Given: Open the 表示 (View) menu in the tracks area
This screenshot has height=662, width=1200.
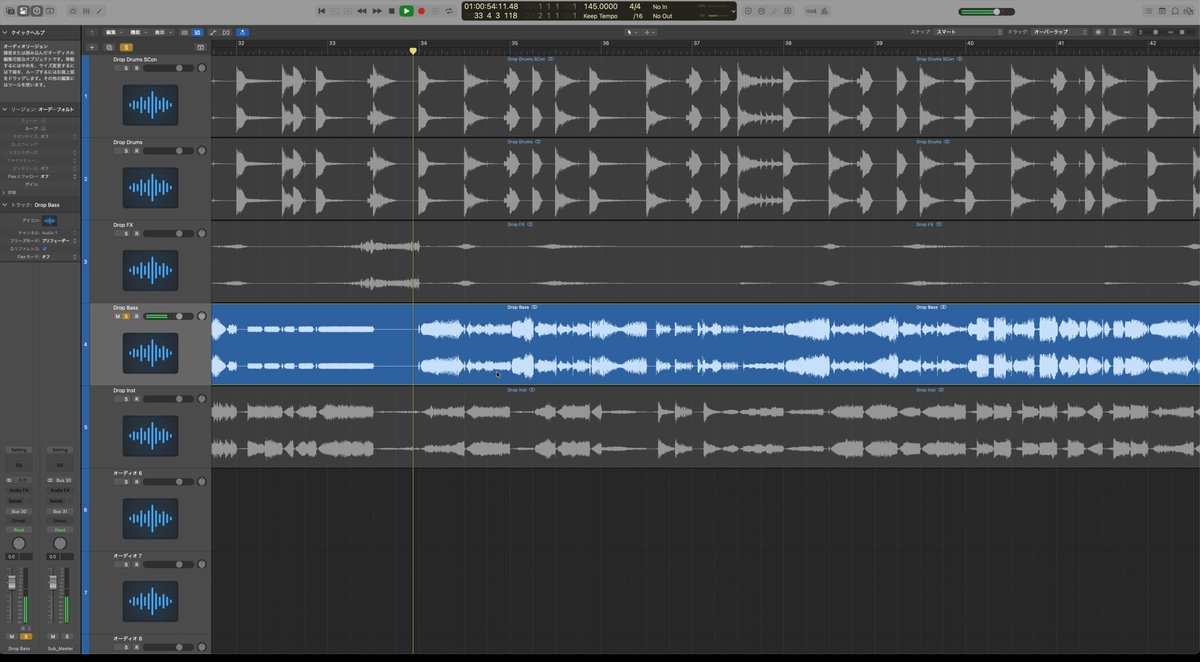Looking at the screenshot, I should coord(162,32).
